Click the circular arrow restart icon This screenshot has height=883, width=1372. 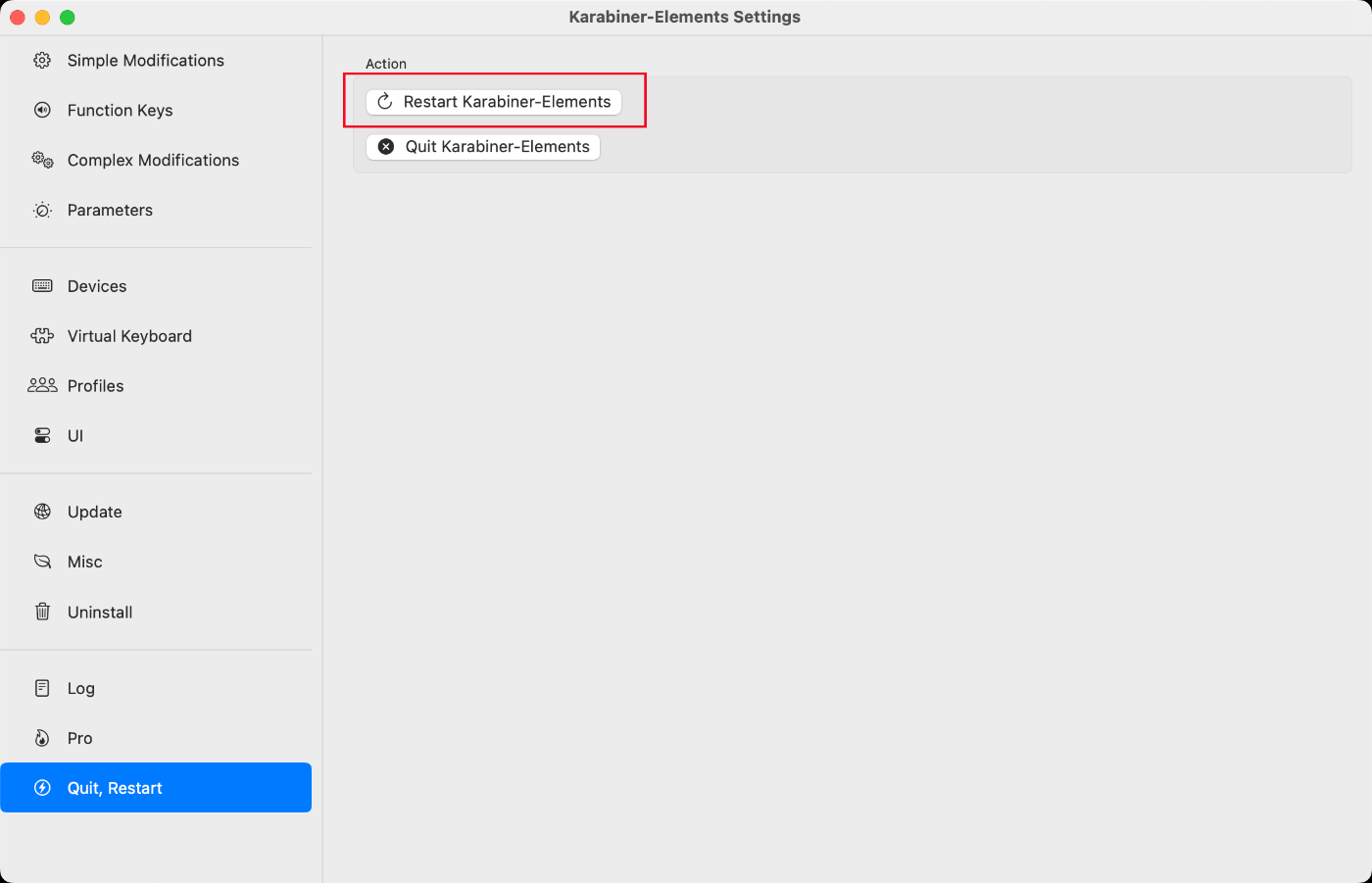click(x=385, y=101)
